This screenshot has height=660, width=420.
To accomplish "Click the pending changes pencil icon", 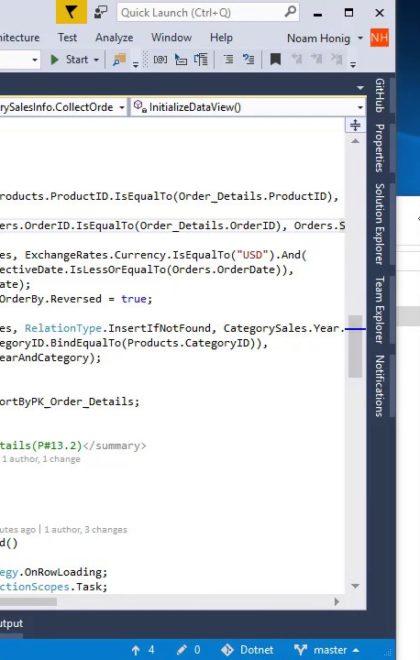I will pyautogui.click(x=182, y=650).
